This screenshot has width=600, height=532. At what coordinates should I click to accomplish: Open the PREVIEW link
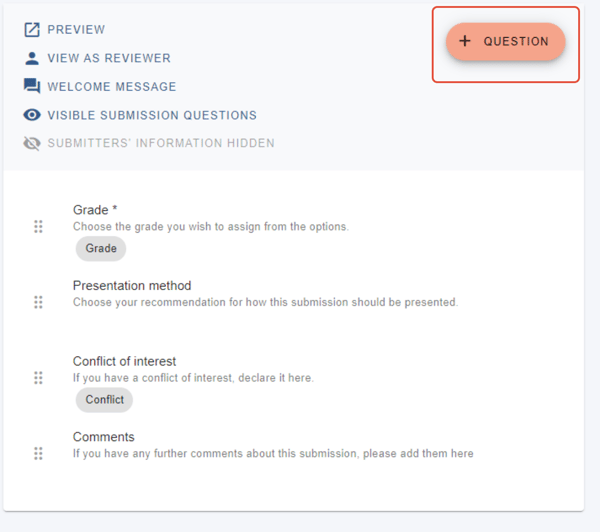(76, 29)
